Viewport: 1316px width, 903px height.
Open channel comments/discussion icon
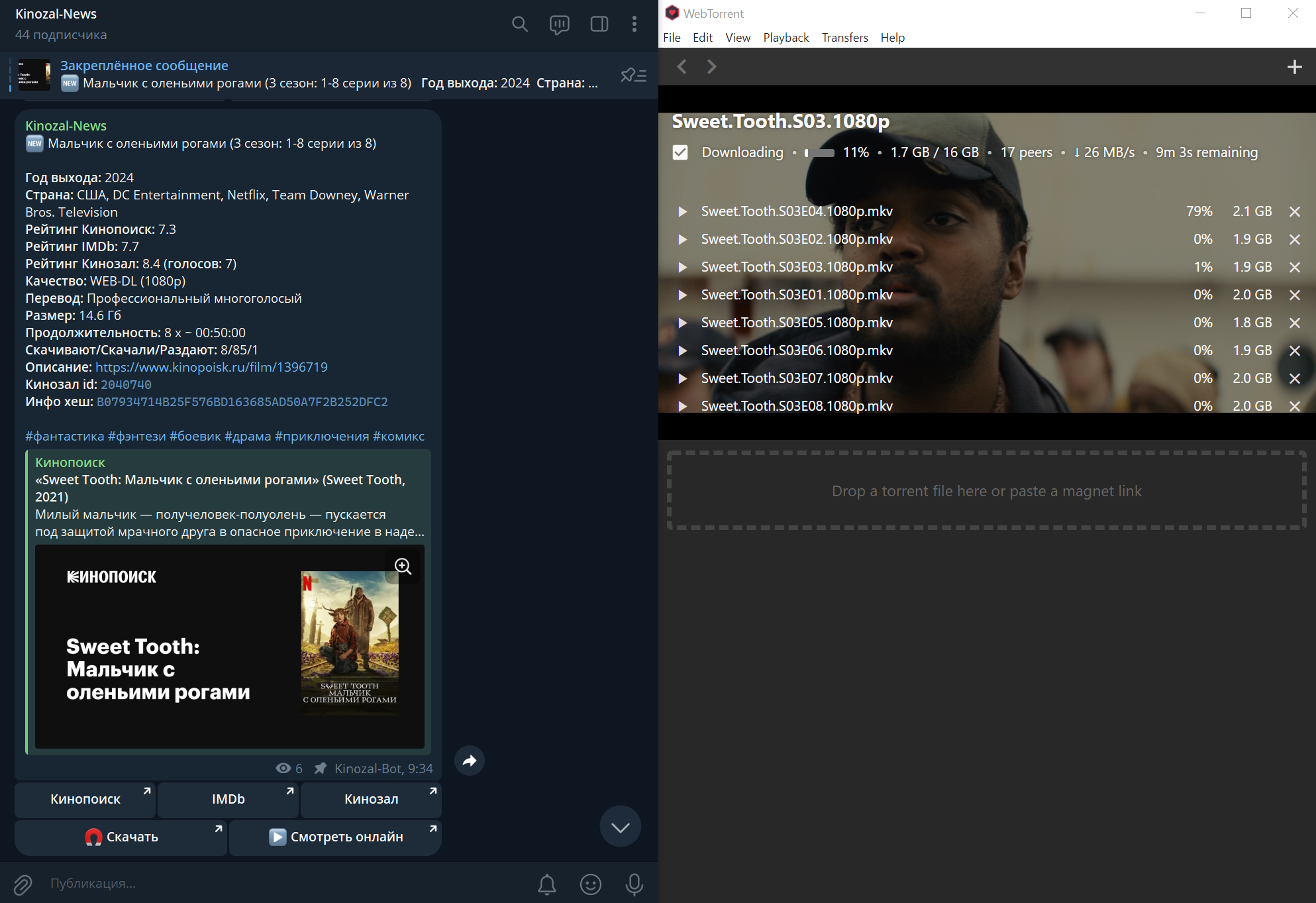(560, 25)
